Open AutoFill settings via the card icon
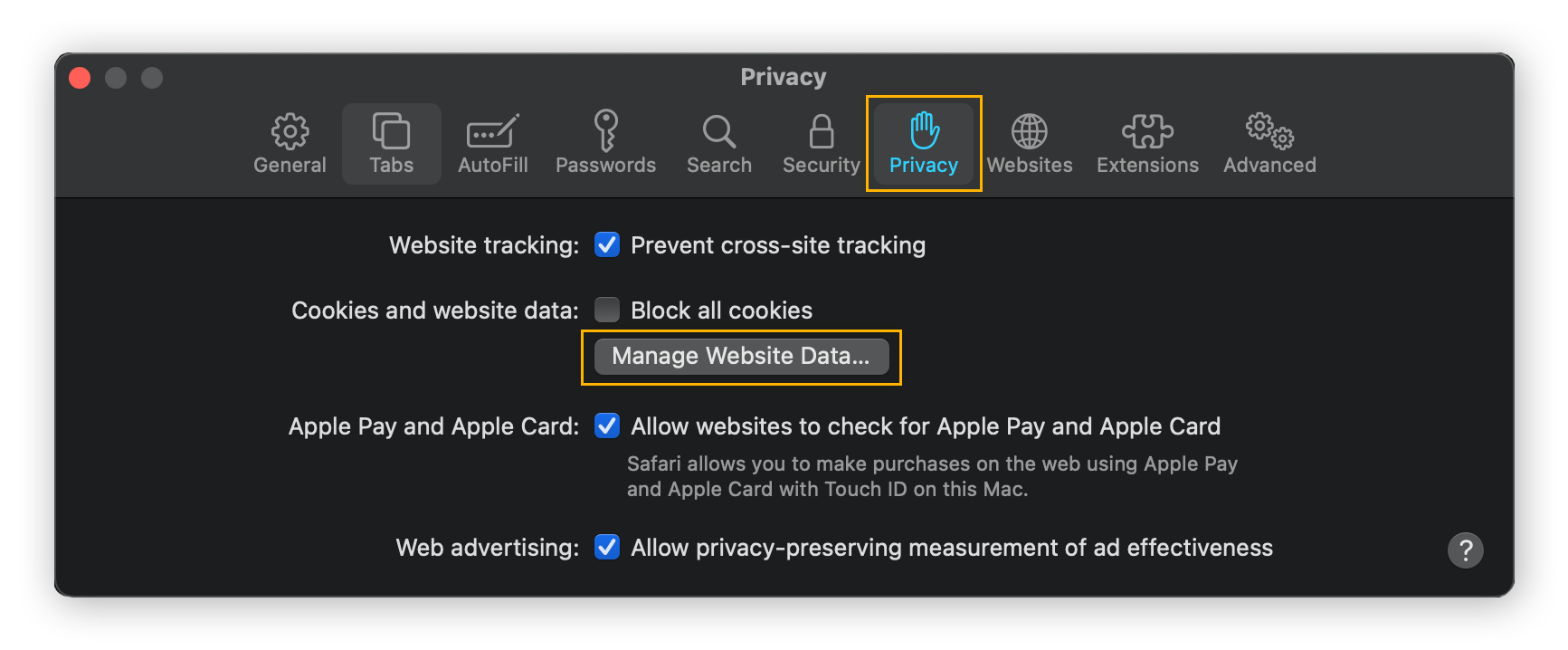This screenshot has height=650, width=1568. (x=492, y=143)
